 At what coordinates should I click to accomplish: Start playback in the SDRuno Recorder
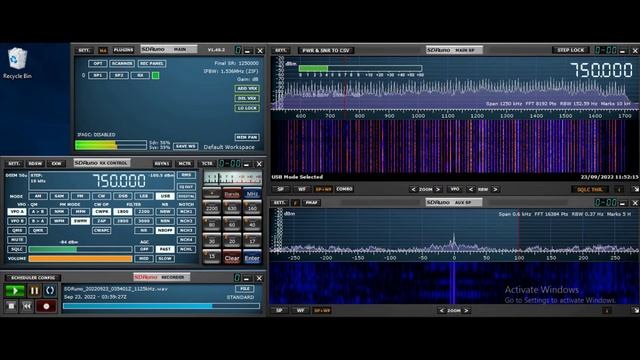(15, 291)
